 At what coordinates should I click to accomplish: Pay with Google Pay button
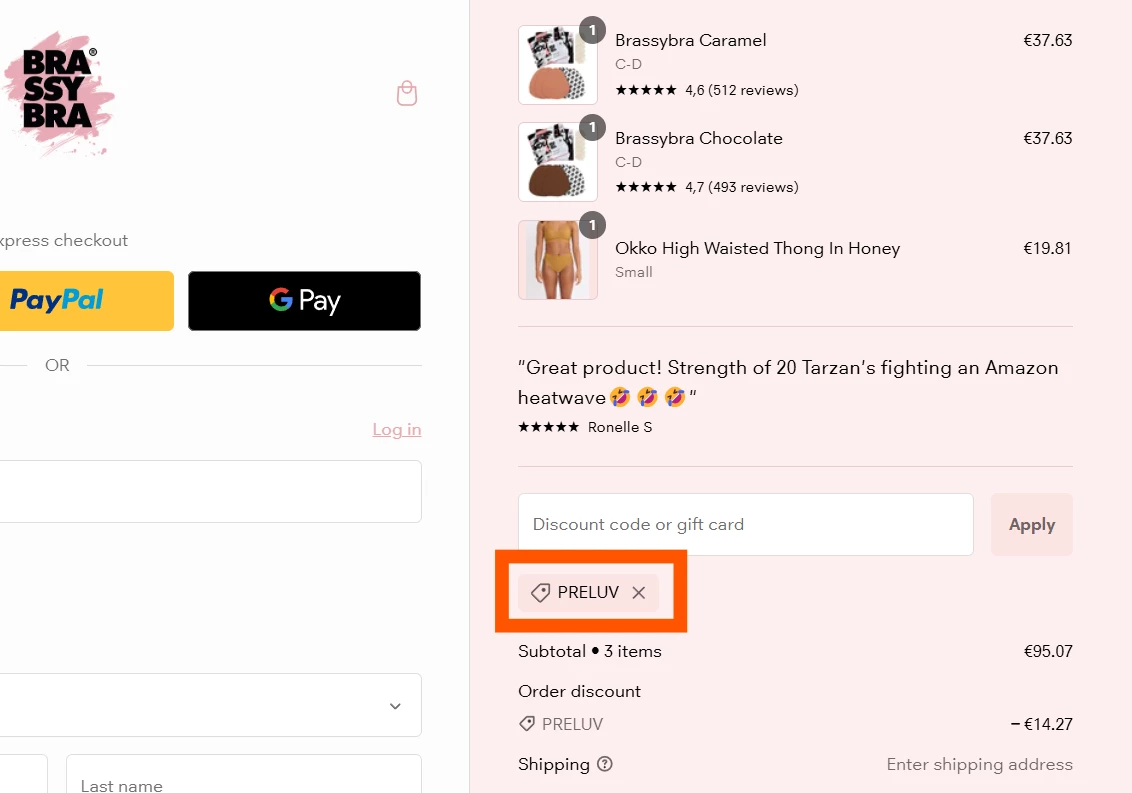point(305,300)
